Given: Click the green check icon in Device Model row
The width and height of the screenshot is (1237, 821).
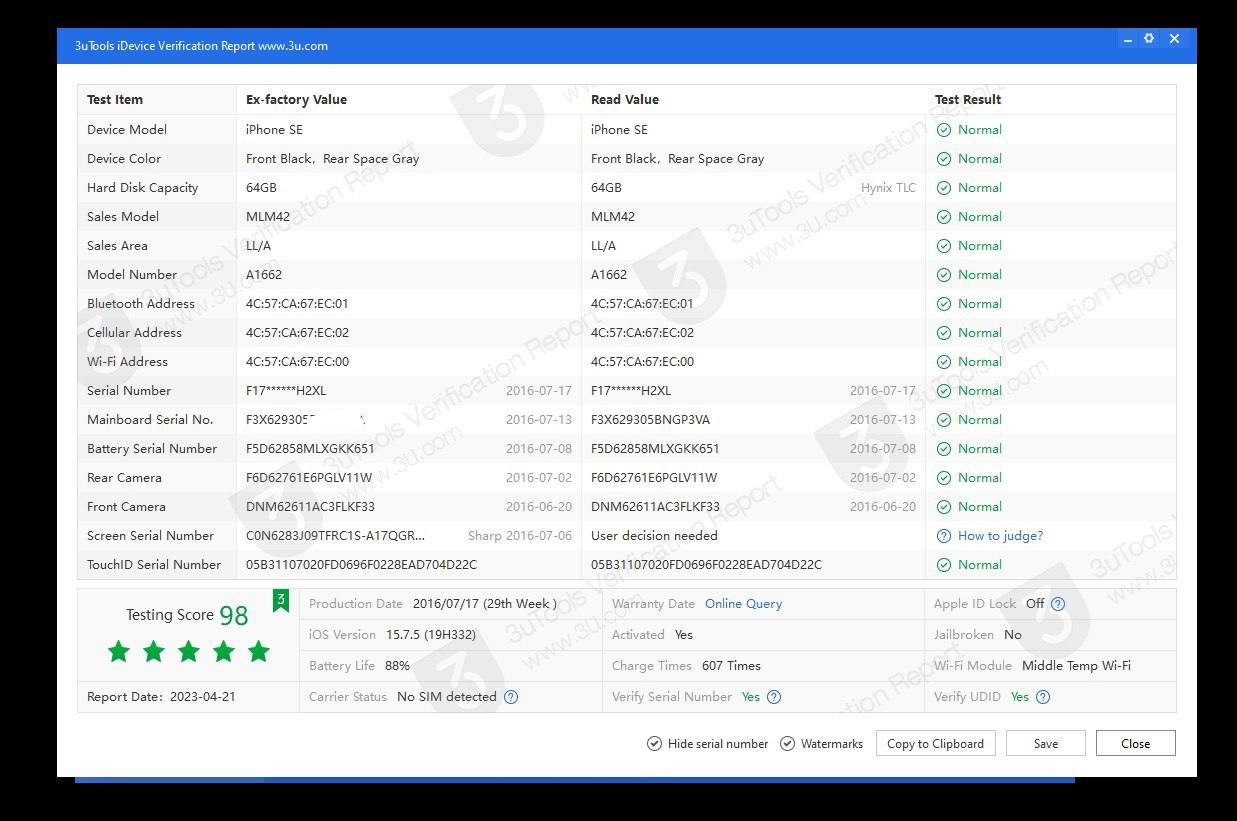Looking at the screenshot, I should (943, 130).
